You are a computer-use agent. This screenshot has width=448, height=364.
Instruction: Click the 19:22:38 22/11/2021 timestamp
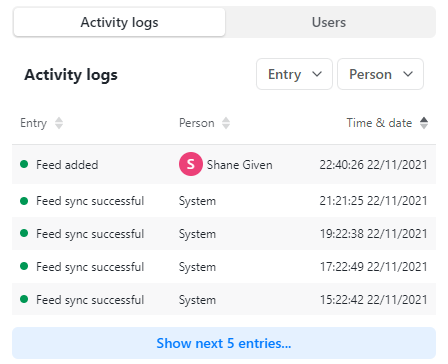point(373,234)
